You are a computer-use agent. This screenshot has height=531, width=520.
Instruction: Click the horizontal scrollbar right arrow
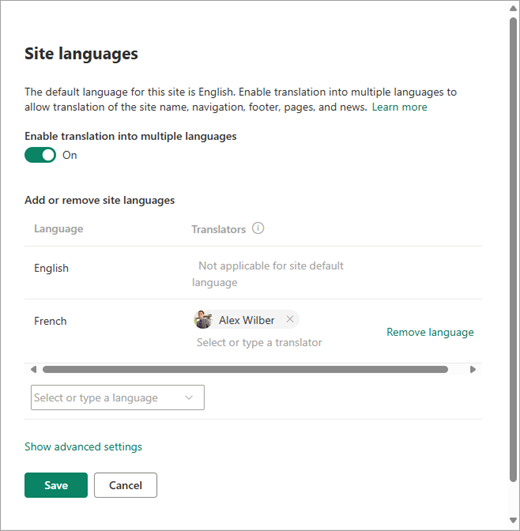[x=473, y=369]
